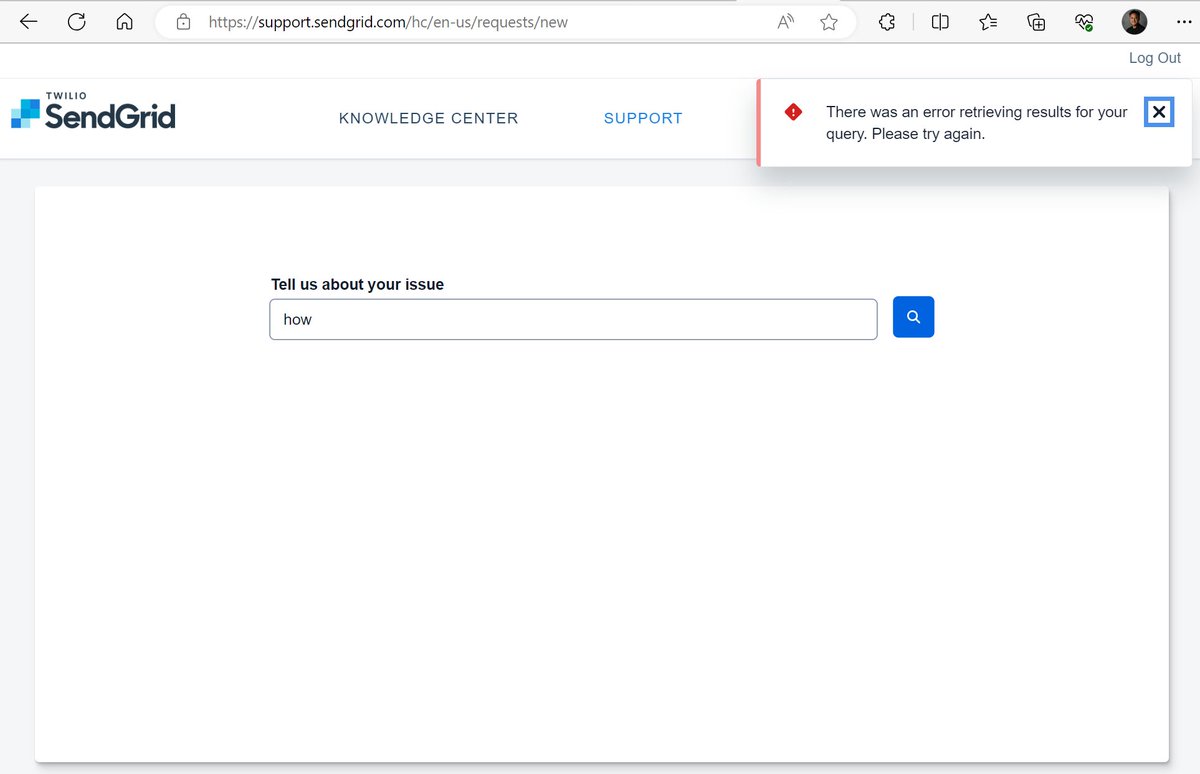Open browser Collections
This screenshot has width=1200, height=774.
pyautogui.click(x=1036, y=22)
